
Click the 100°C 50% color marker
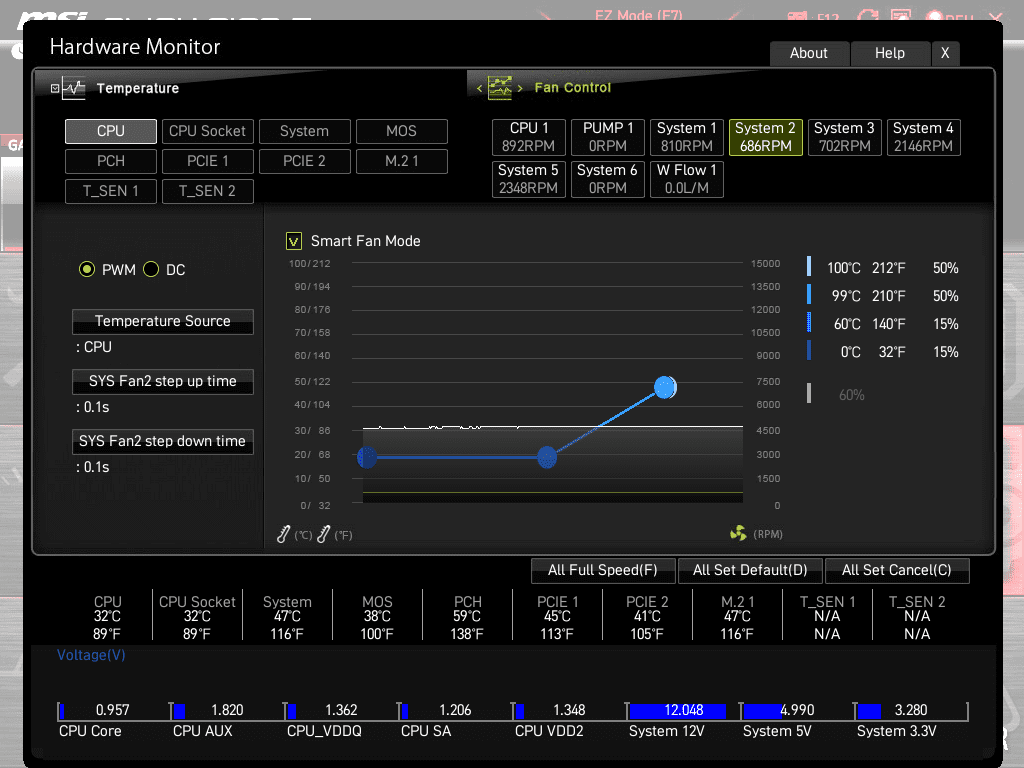(x=809, y=266)
